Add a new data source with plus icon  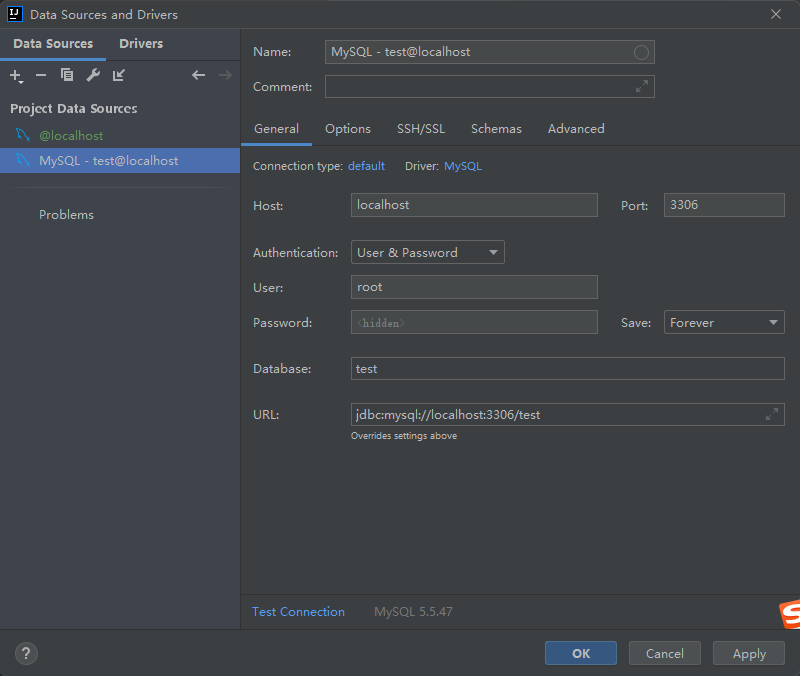16,76
